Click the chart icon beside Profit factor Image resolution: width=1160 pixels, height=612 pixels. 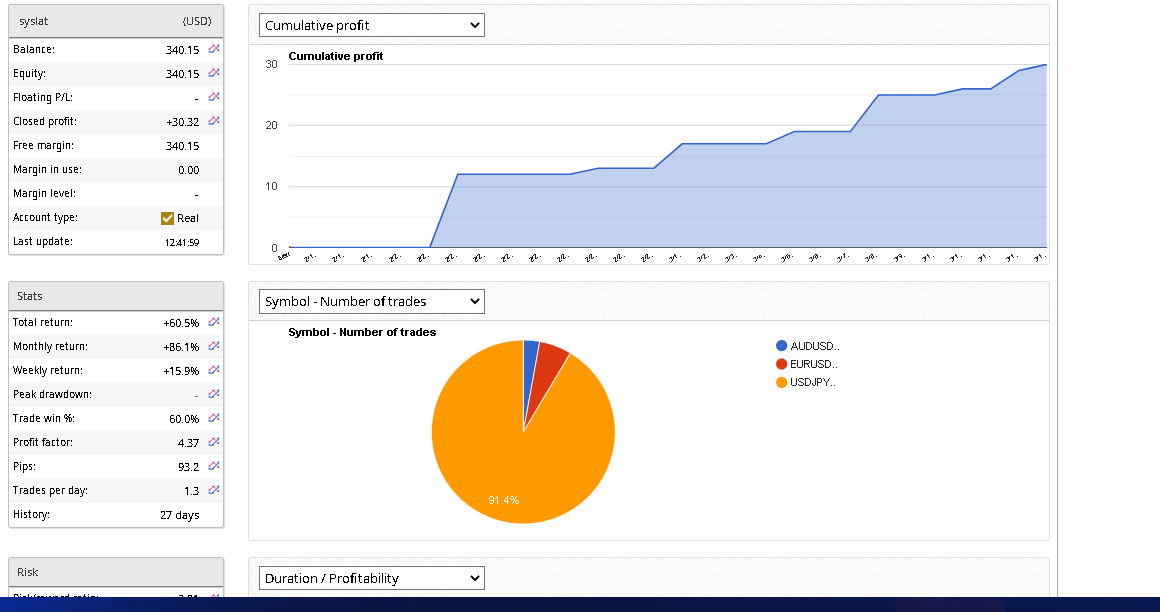pyautogui.click(x=213, y=442)
